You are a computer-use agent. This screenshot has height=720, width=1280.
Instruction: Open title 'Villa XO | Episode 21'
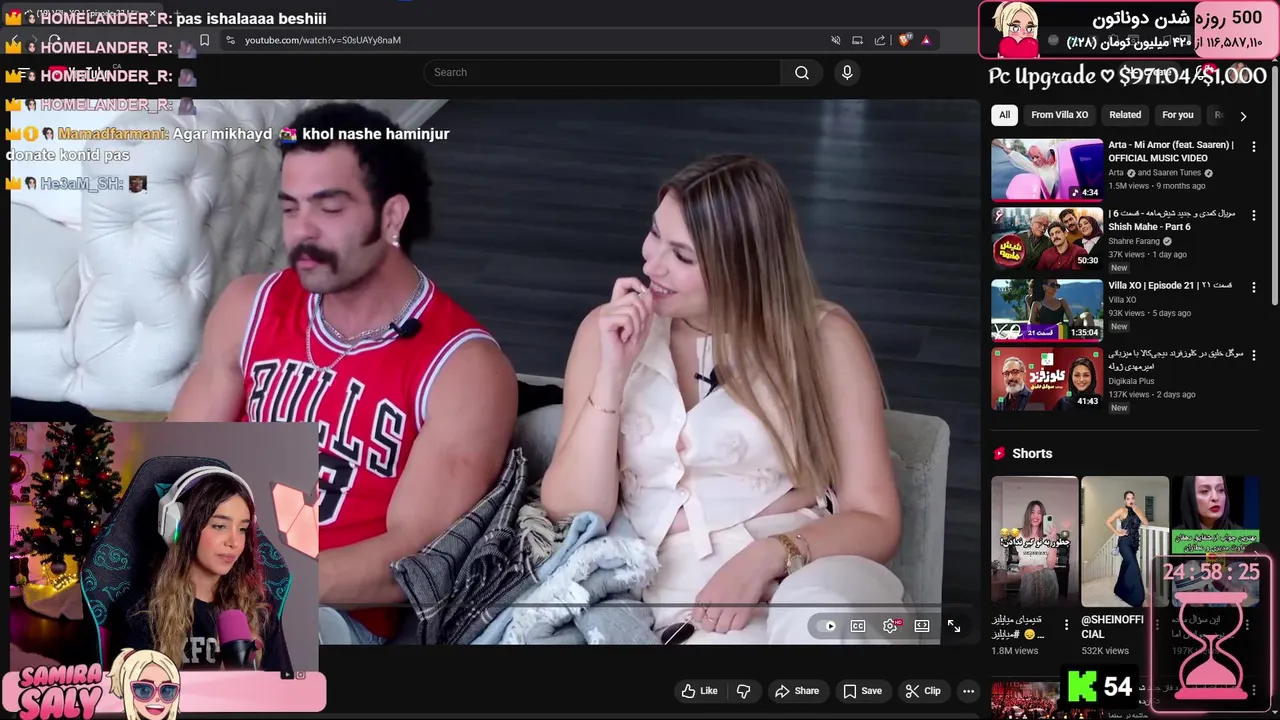click(1170, 285)
